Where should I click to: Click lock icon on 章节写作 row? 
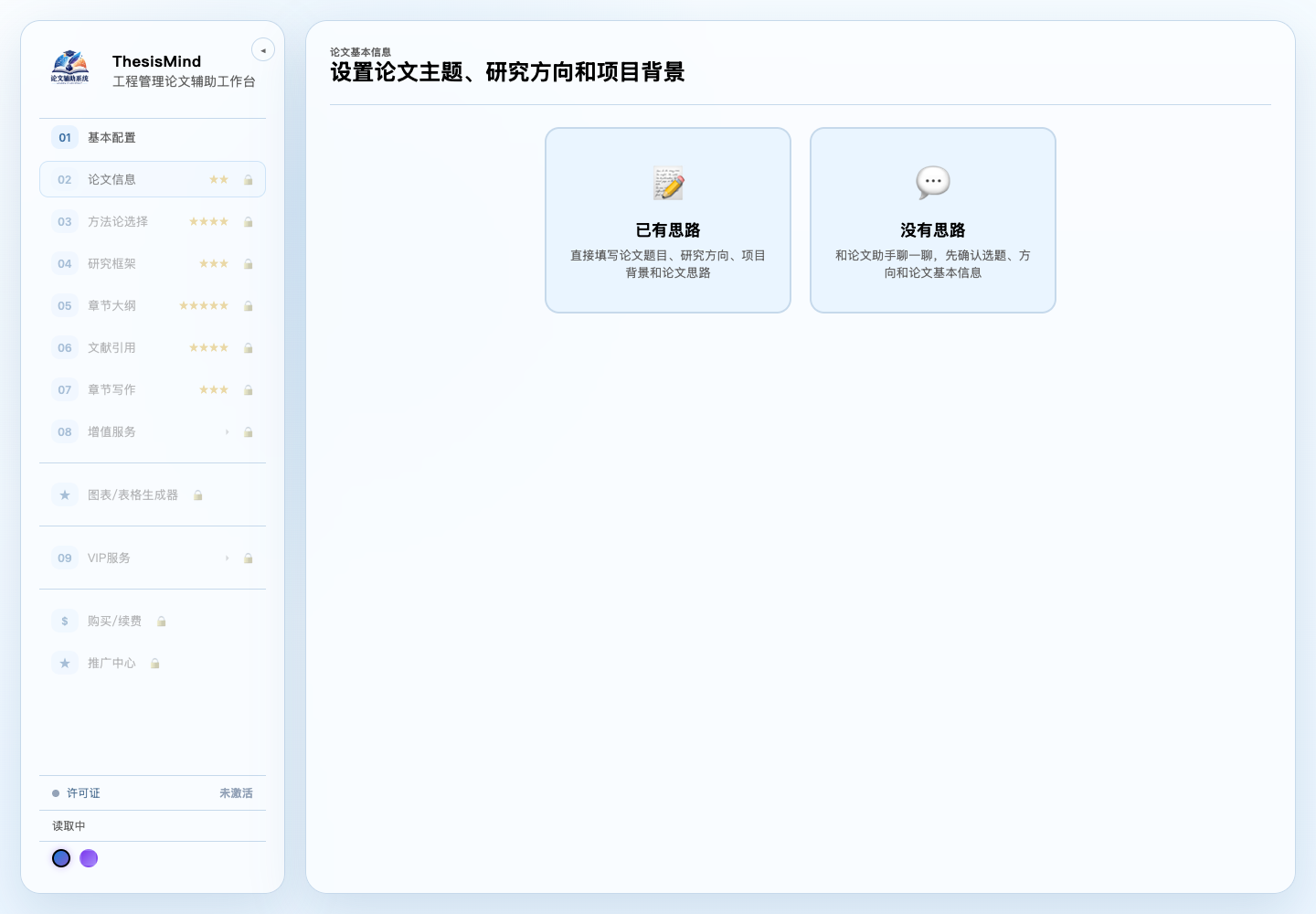[248, 390]
